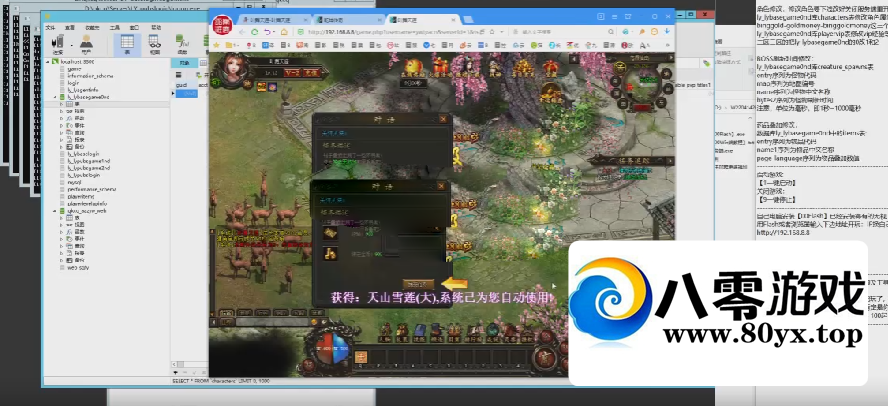Click the browser home icon
This screenshot has height=406, width=888.
tap(284, 32)
